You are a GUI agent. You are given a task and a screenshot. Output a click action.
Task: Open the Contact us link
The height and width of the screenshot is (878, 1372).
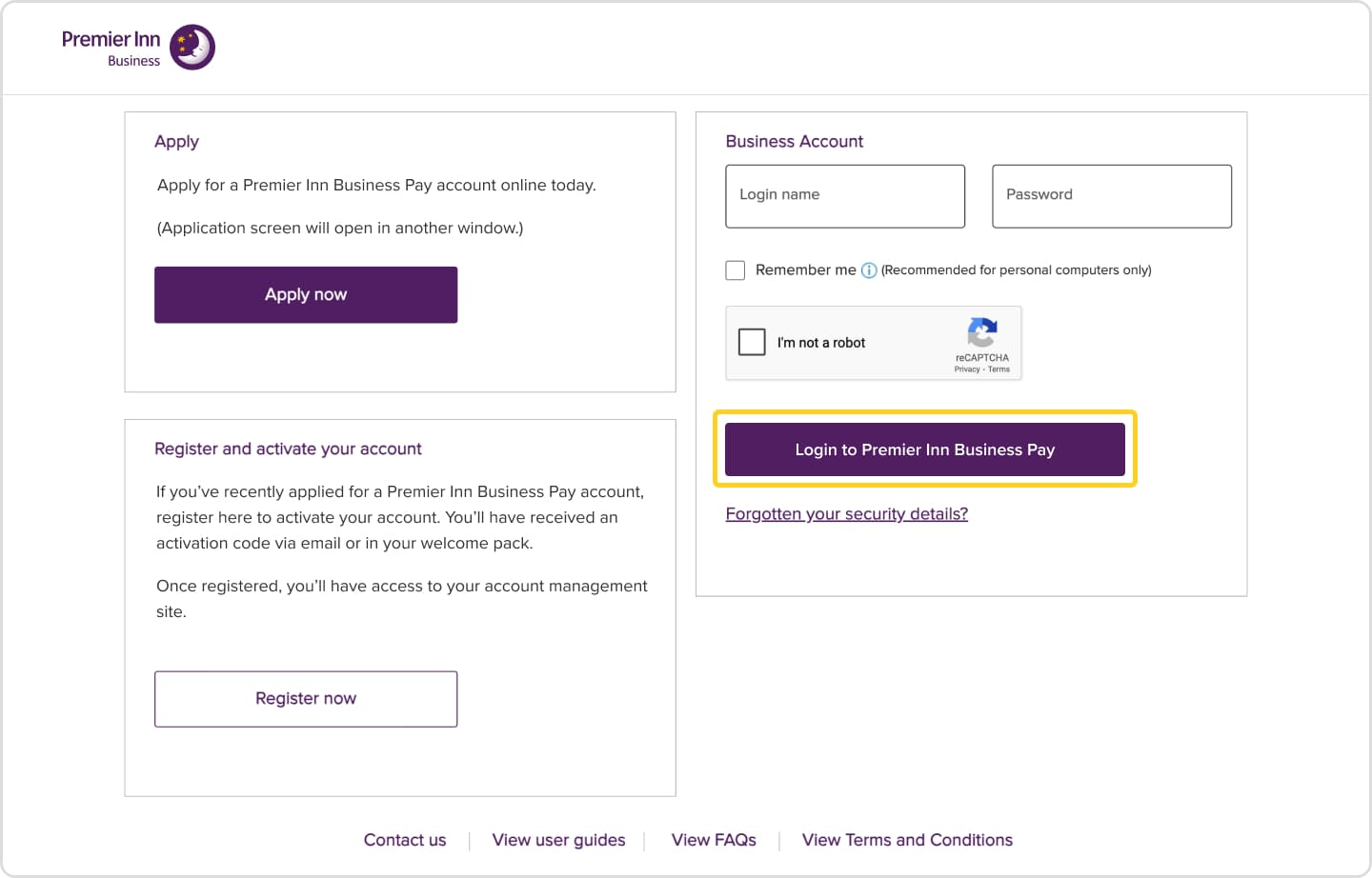click(405, 840)
